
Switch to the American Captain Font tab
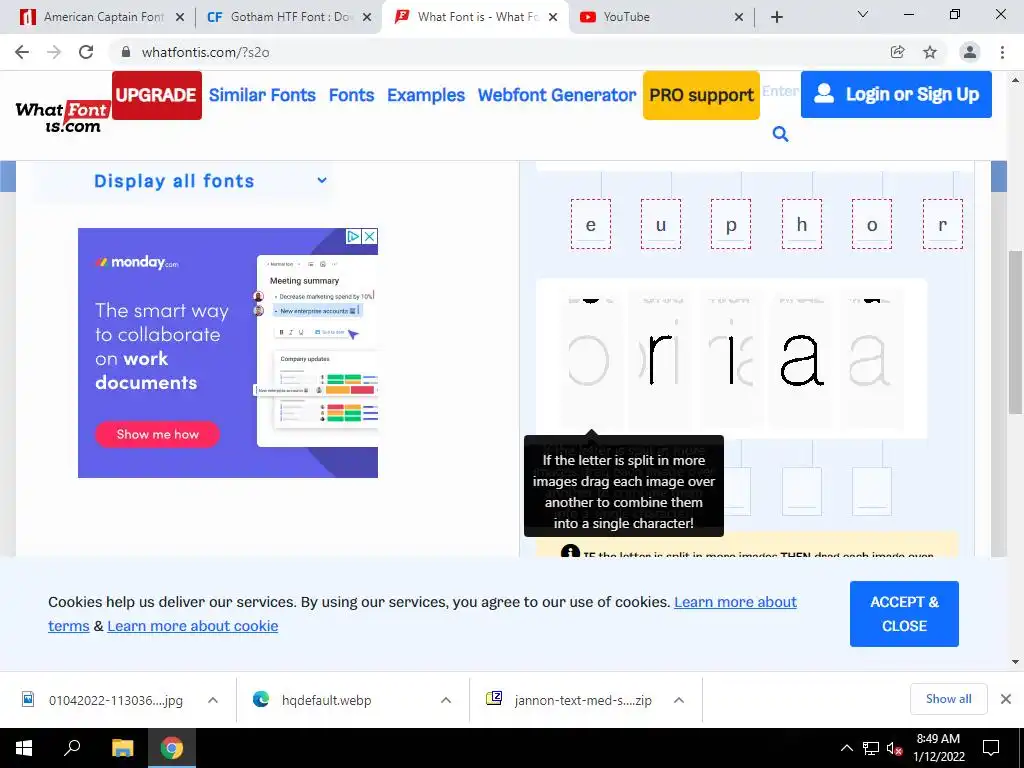pos(101,17)
